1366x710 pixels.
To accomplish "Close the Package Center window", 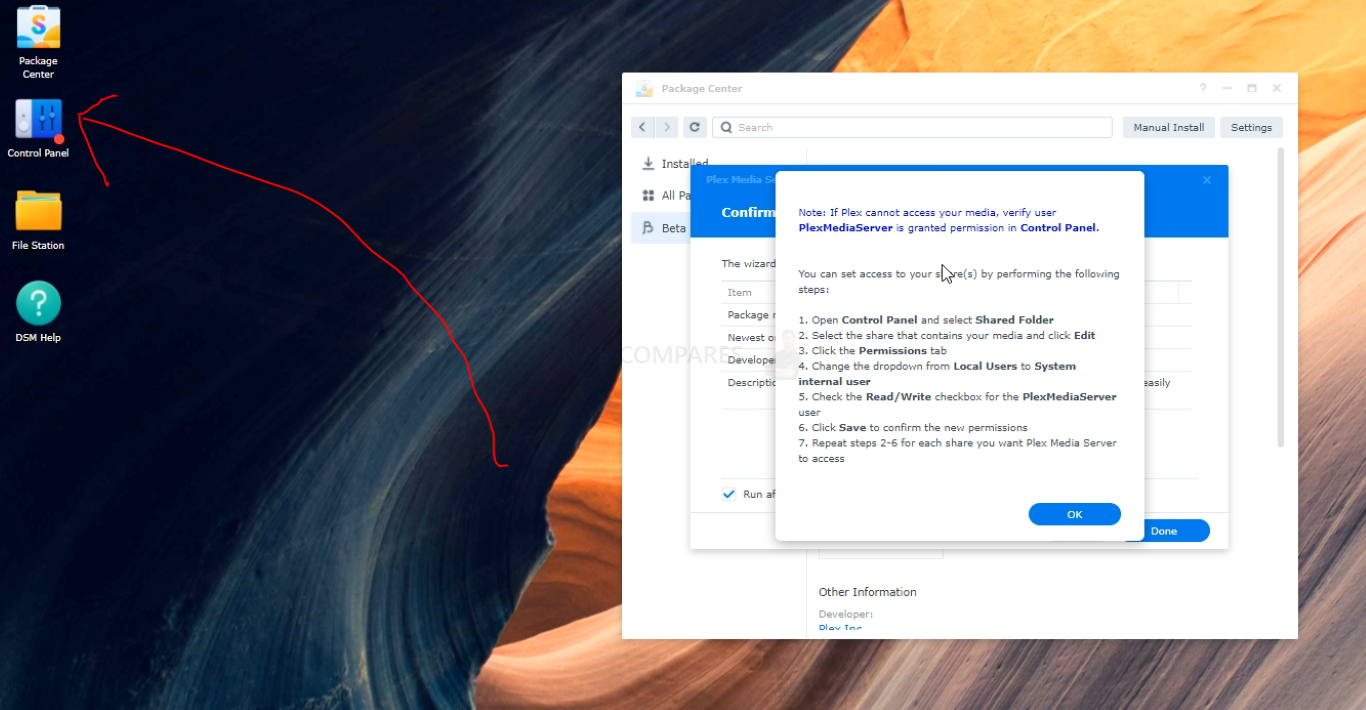I will pos(1276,88).
